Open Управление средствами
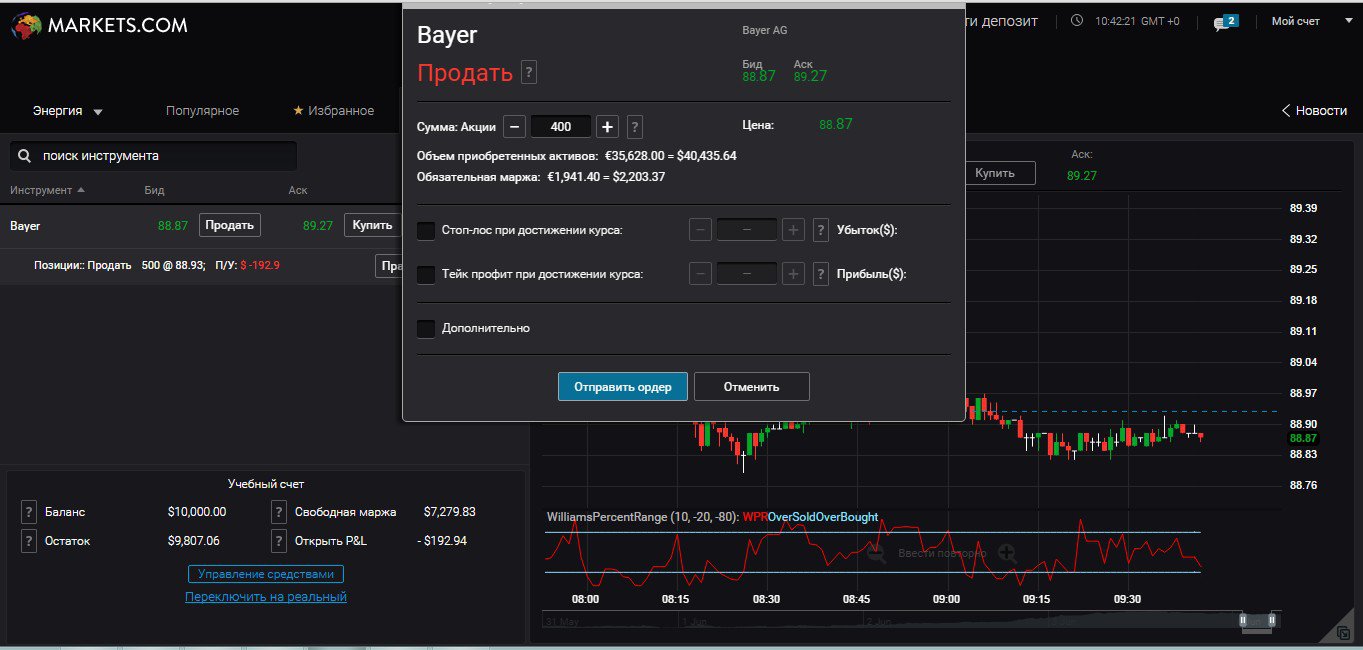Viewport: 1363px width, 650px height. (x=266, y=574)
